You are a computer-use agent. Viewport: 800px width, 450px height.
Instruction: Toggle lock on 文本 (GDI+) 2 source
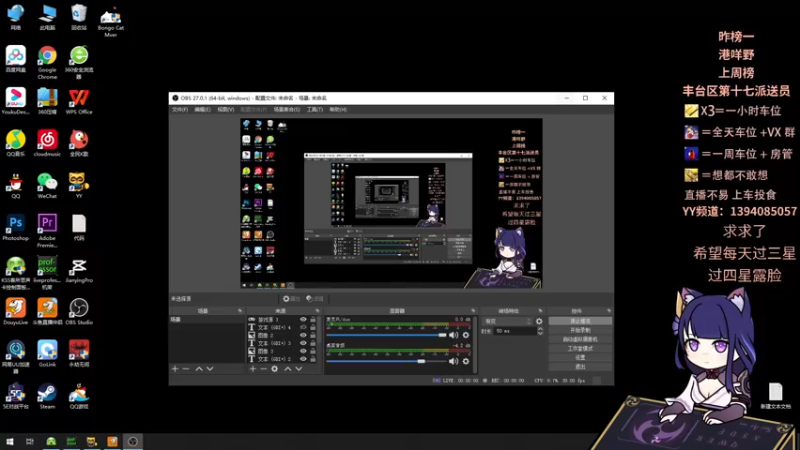tap(313, 359)
